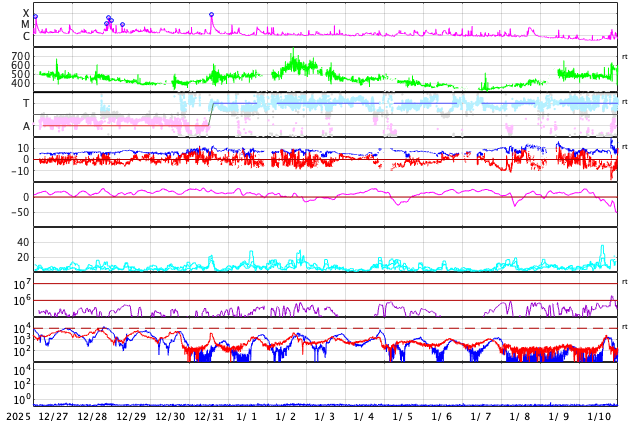Click the 'rt' label beside green plot
Viewport: 634px width, 424px height.
(x=625, y=57)
